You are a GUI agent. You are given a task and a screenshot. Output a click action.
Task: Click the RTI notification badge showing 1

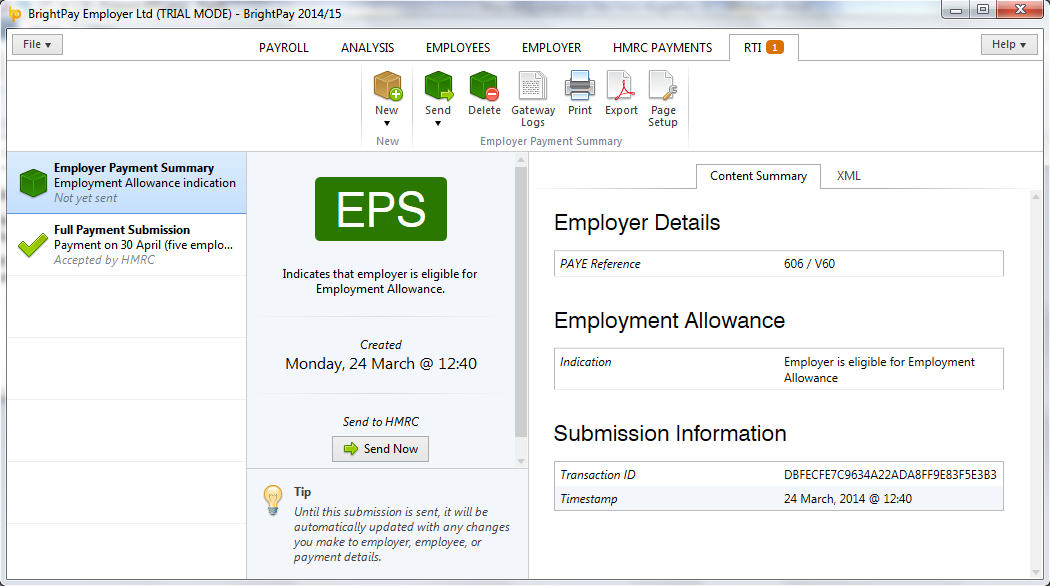point(775,47)
